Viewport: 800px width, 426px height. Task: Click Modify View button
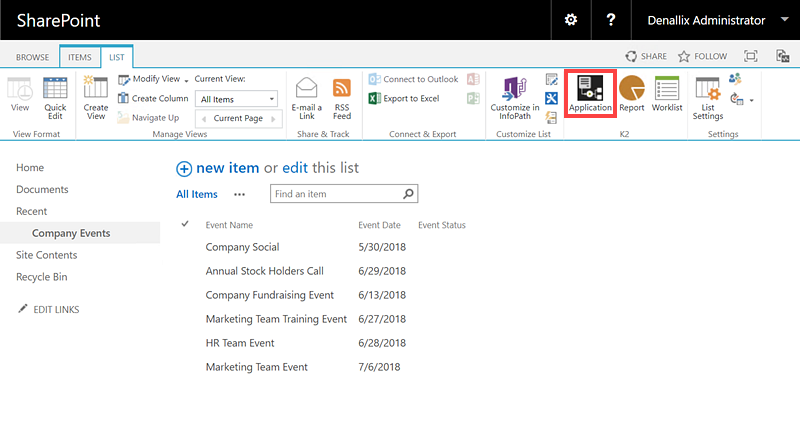pyautogui.click(x=149, y=79)
